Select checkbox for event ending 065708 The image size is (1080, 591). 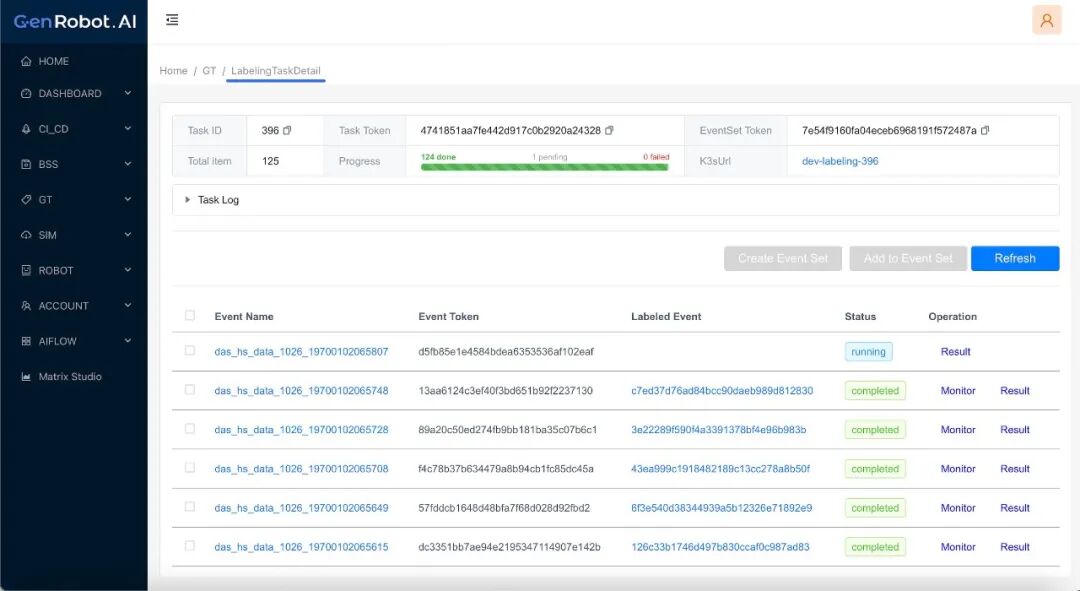(x=190, y=468)
